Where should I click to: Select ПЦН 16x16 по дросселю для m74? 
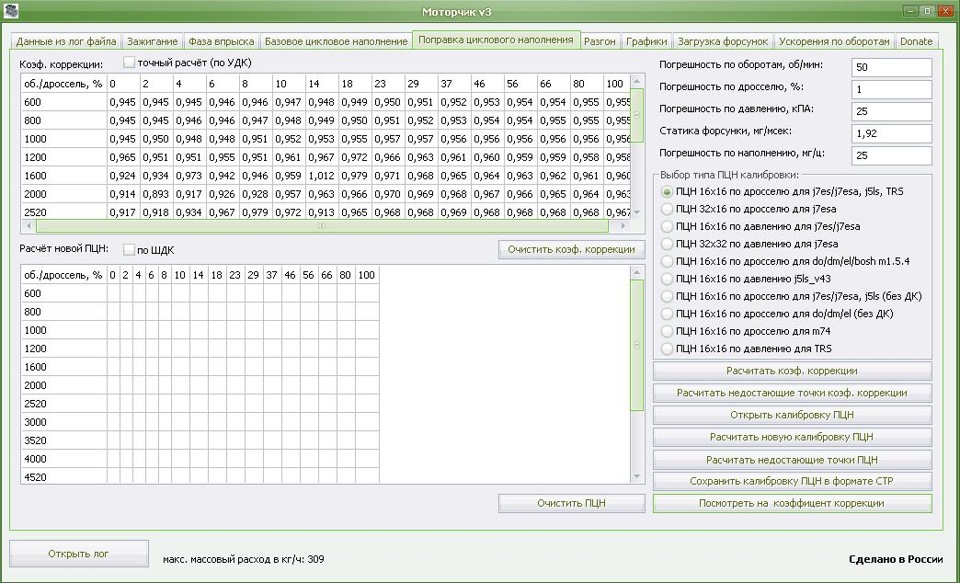pyautogui.click(x=667, y=331)
